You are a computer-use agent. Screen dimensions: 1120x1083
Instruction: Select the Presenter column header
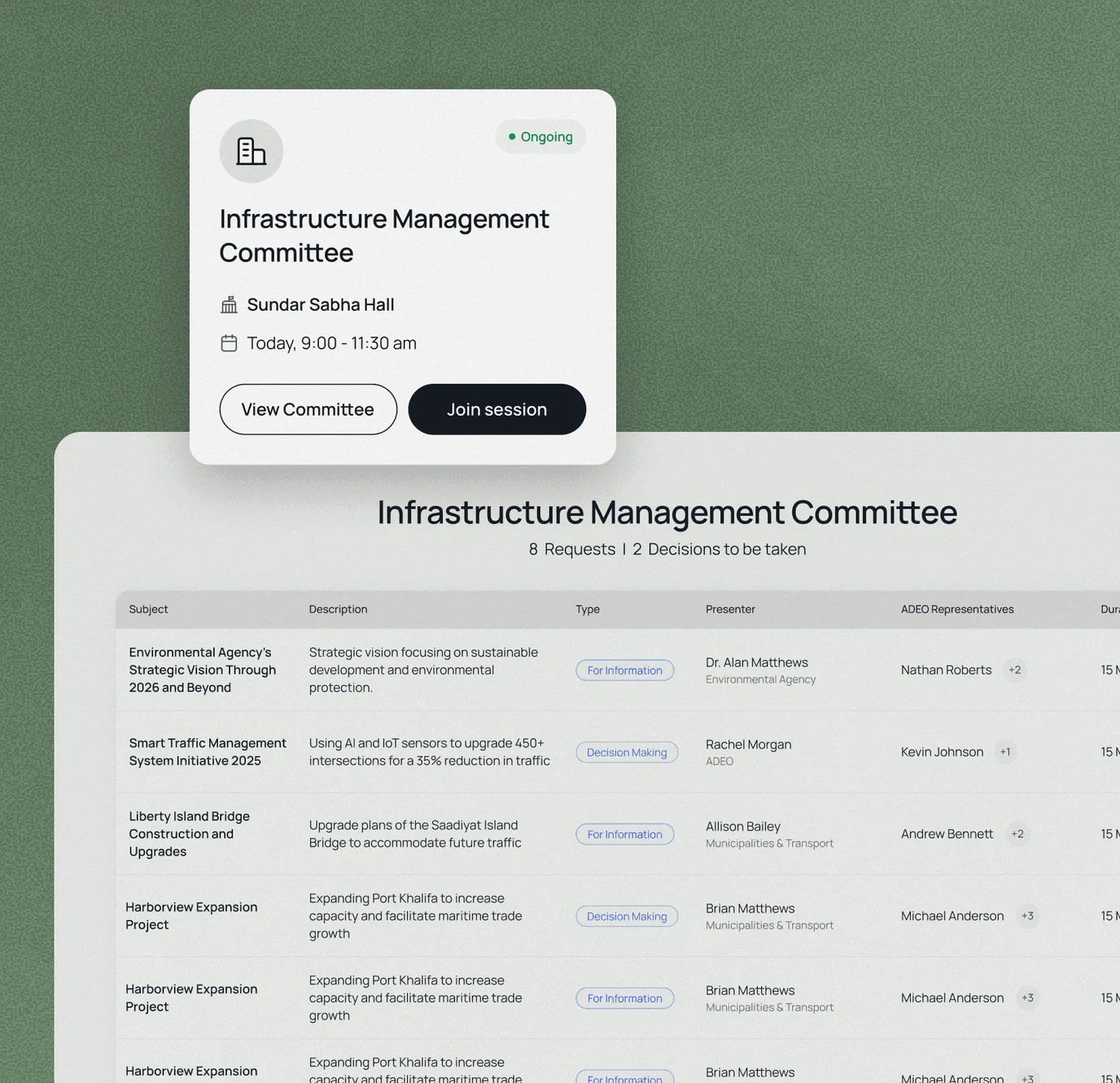pyautogui.click(x=730, y=609)
